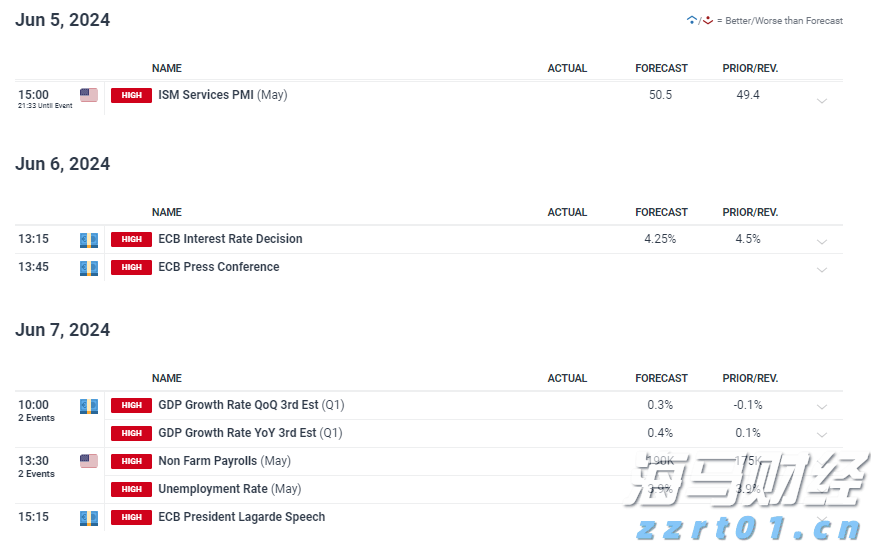Click the HIGH badge for GDP Growth Rate YoY
Image resolution: width=871 pixels, height=544 pixels.
click(x=131, y=433)
